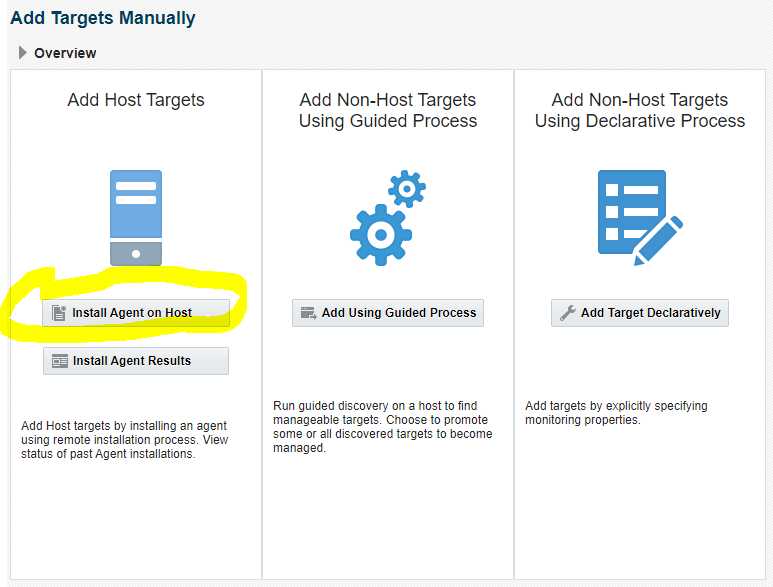Click the large blue gear icon
The height and width of the screenshot is (587, 773).
(381, 235)
